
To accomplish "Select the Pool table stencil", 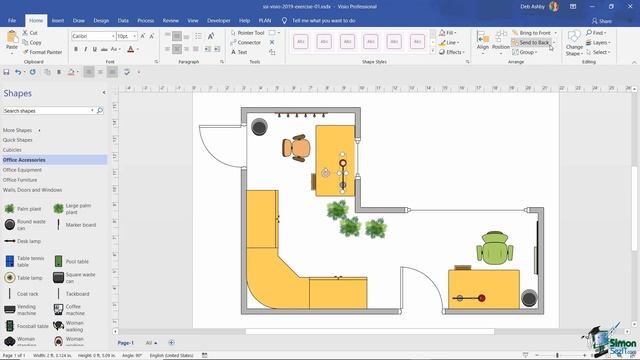I will tap(71, 261).
